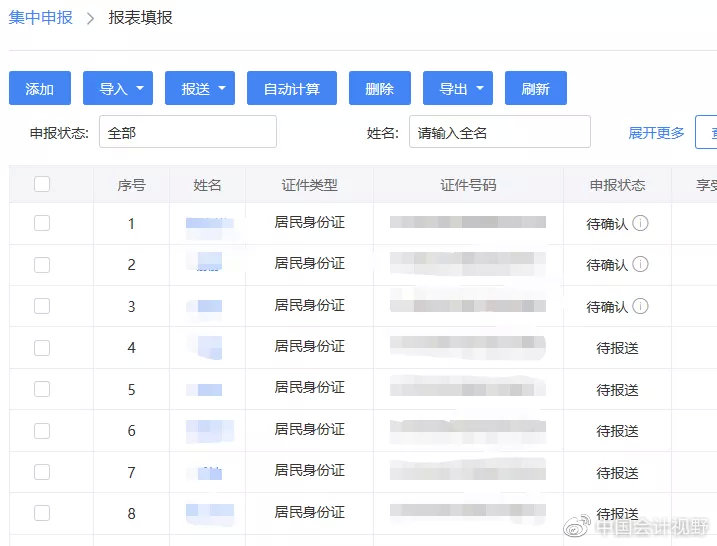
Task: Check the checkbox for row 6
Action: (x=42, y=431)
